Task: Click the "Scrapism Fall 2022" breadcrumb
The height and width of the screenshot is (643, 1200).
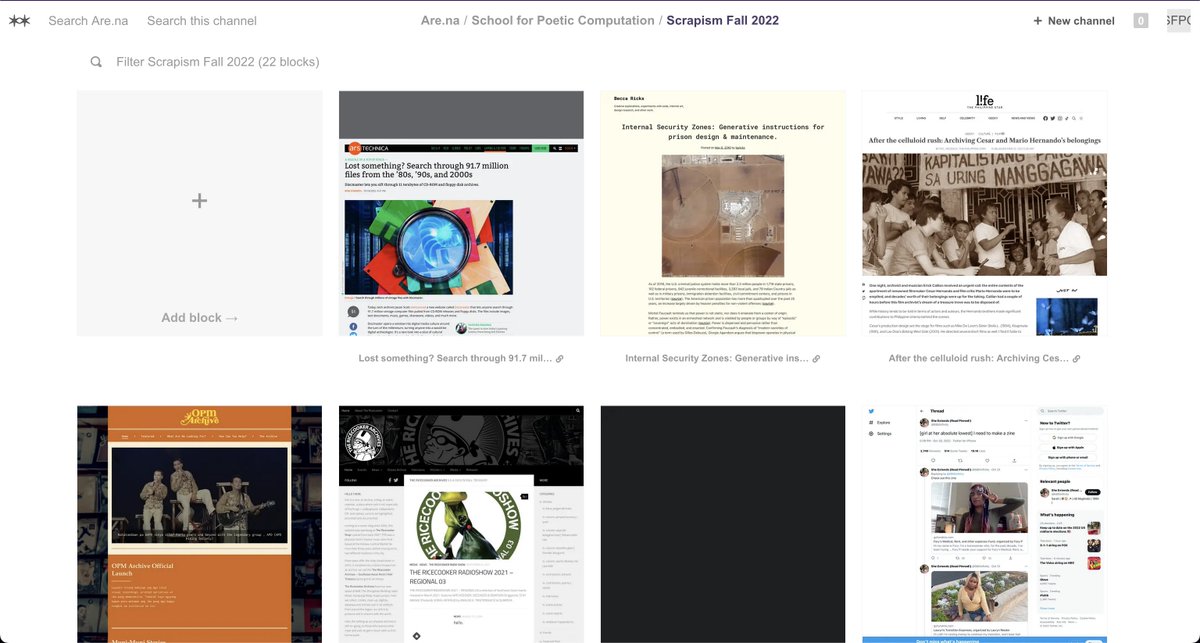Action: click(722, 19)
